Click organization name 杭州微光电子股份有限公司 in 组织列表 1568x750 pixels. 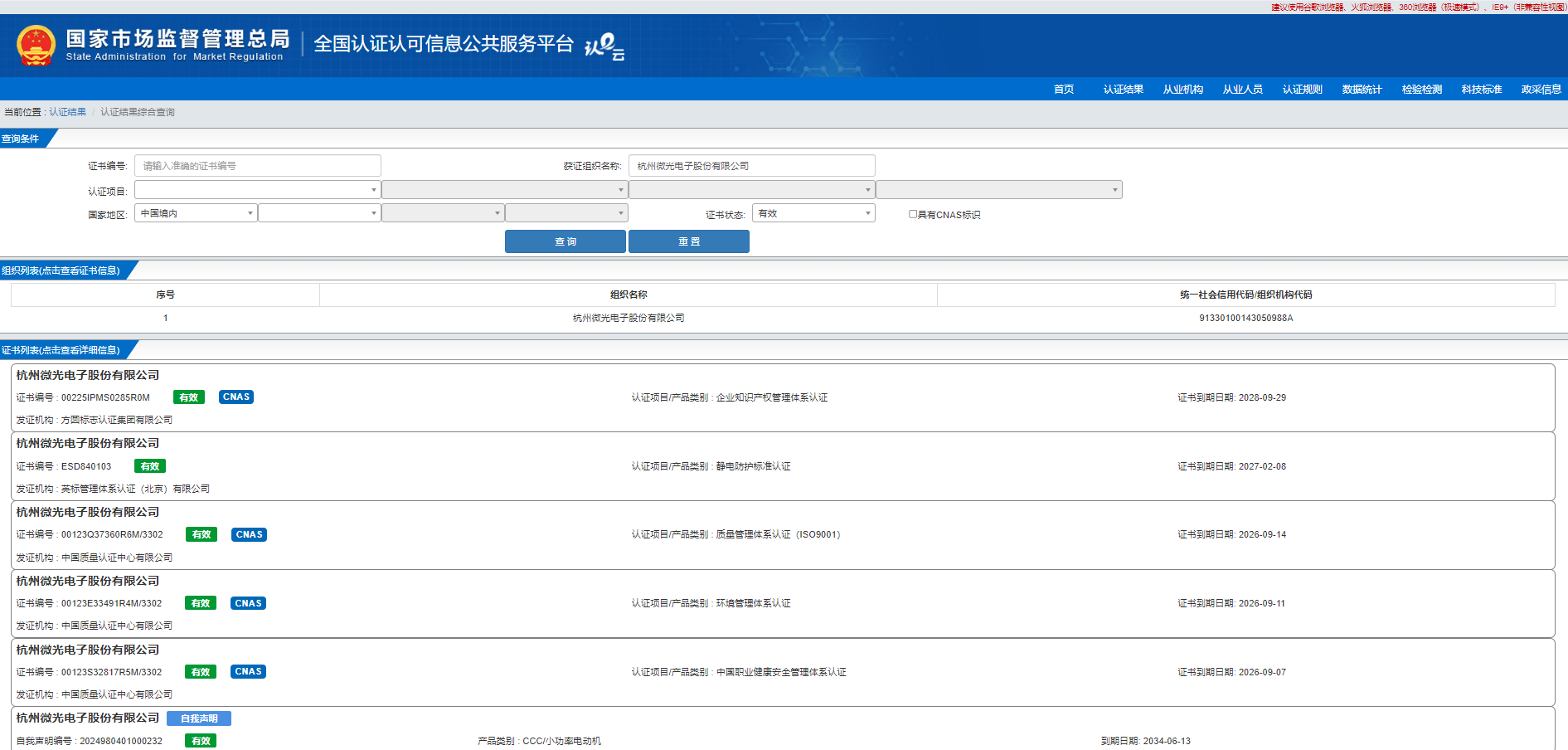point(629,318)
